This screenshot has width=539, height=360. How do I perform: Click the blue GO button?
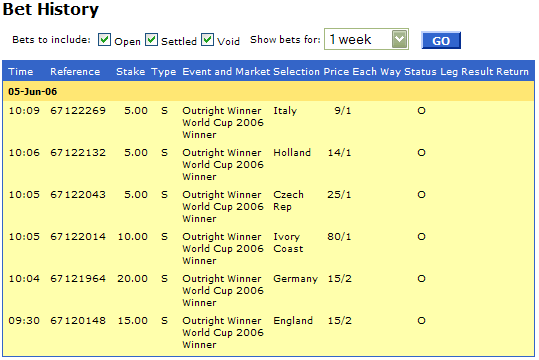441,41
